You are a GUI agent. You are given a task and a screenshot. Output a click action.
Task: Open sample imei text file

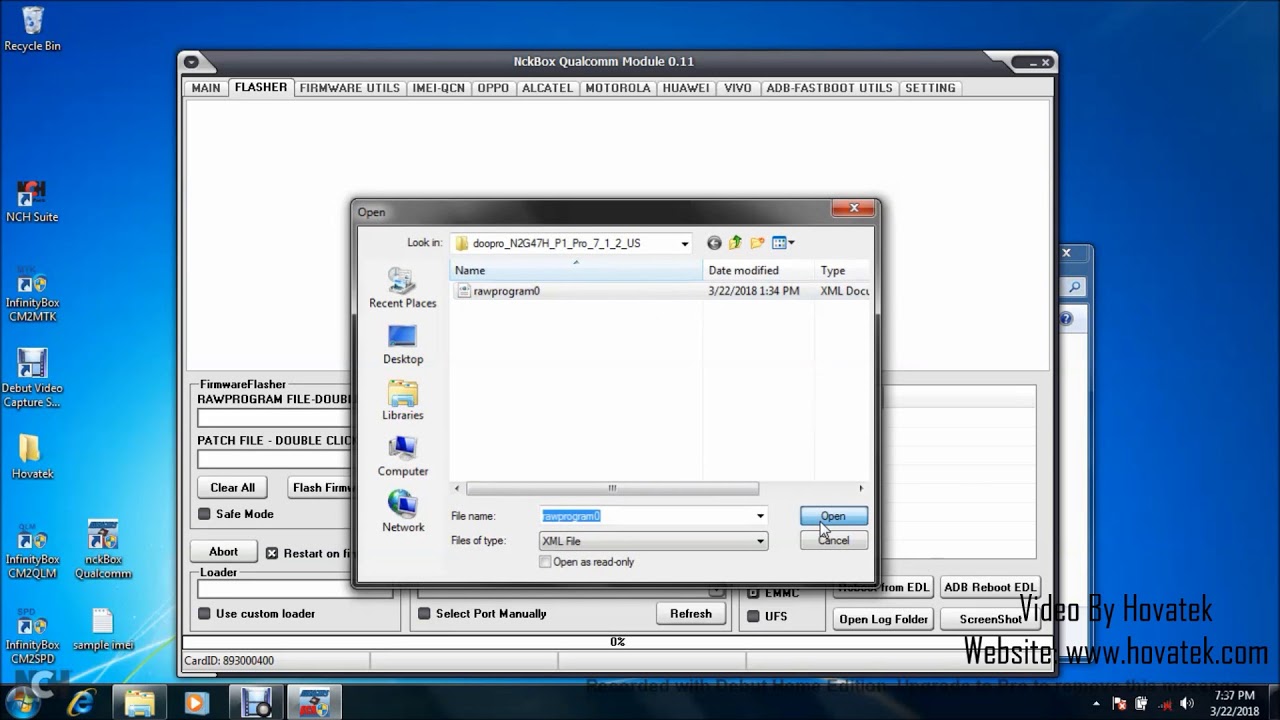[103, 629]
